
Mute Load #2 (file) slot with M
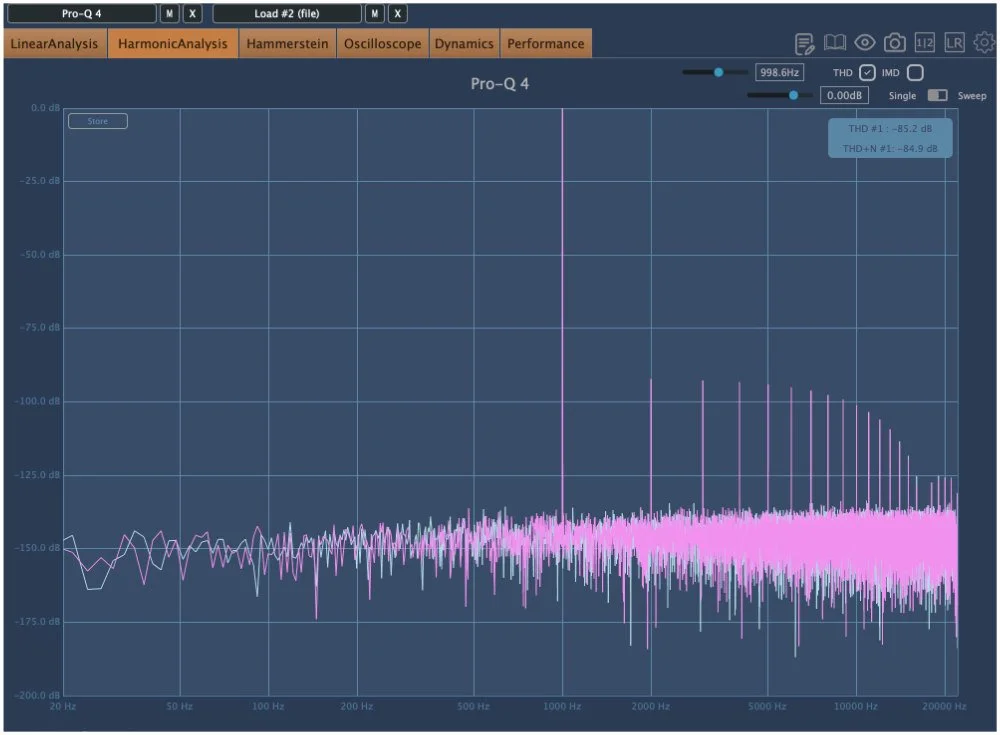coord(375,13)
